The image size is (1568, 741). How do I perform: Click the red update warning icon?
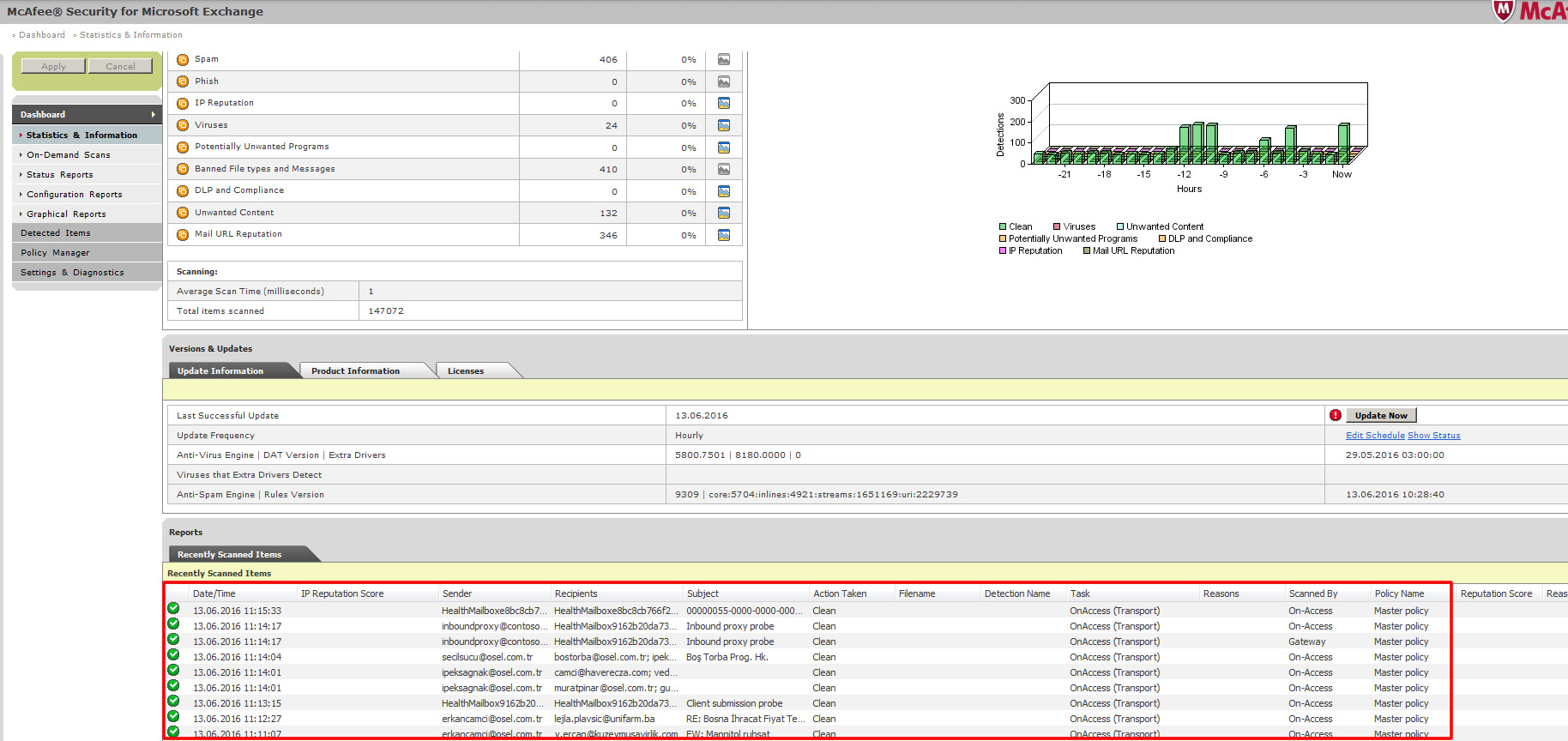click(x=1336, y=415)
